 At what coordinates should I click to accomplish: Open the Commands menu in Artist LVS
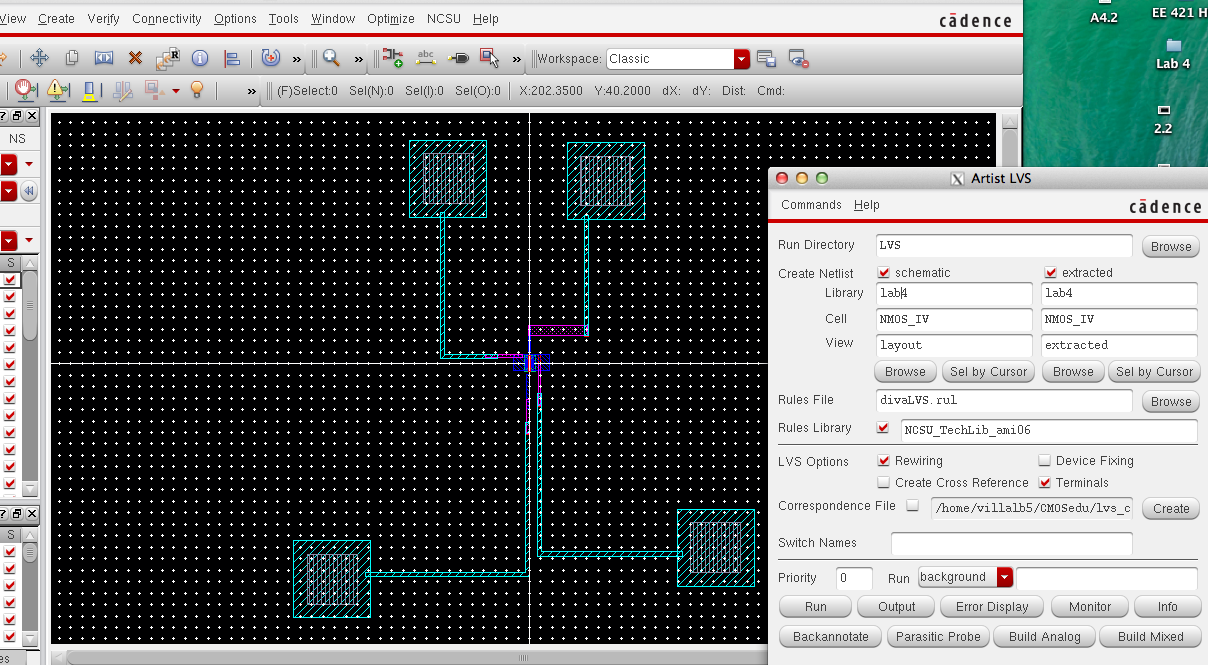811,205
